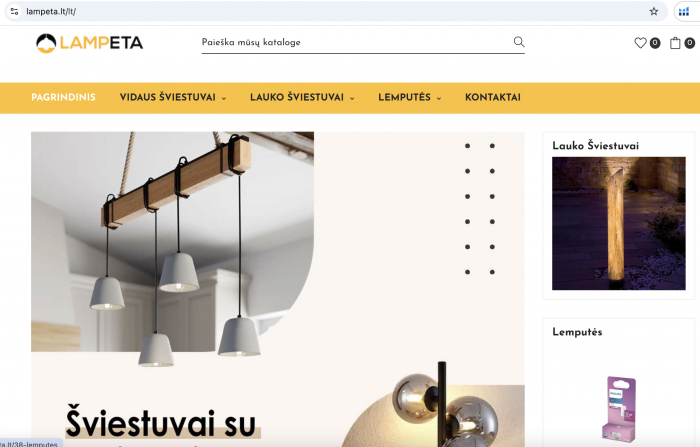Image resolution: width=700 pixels, height=447 pixels.
Task: Expand the Lauko Šviestuvai dropdown menu
Action: 302,97
